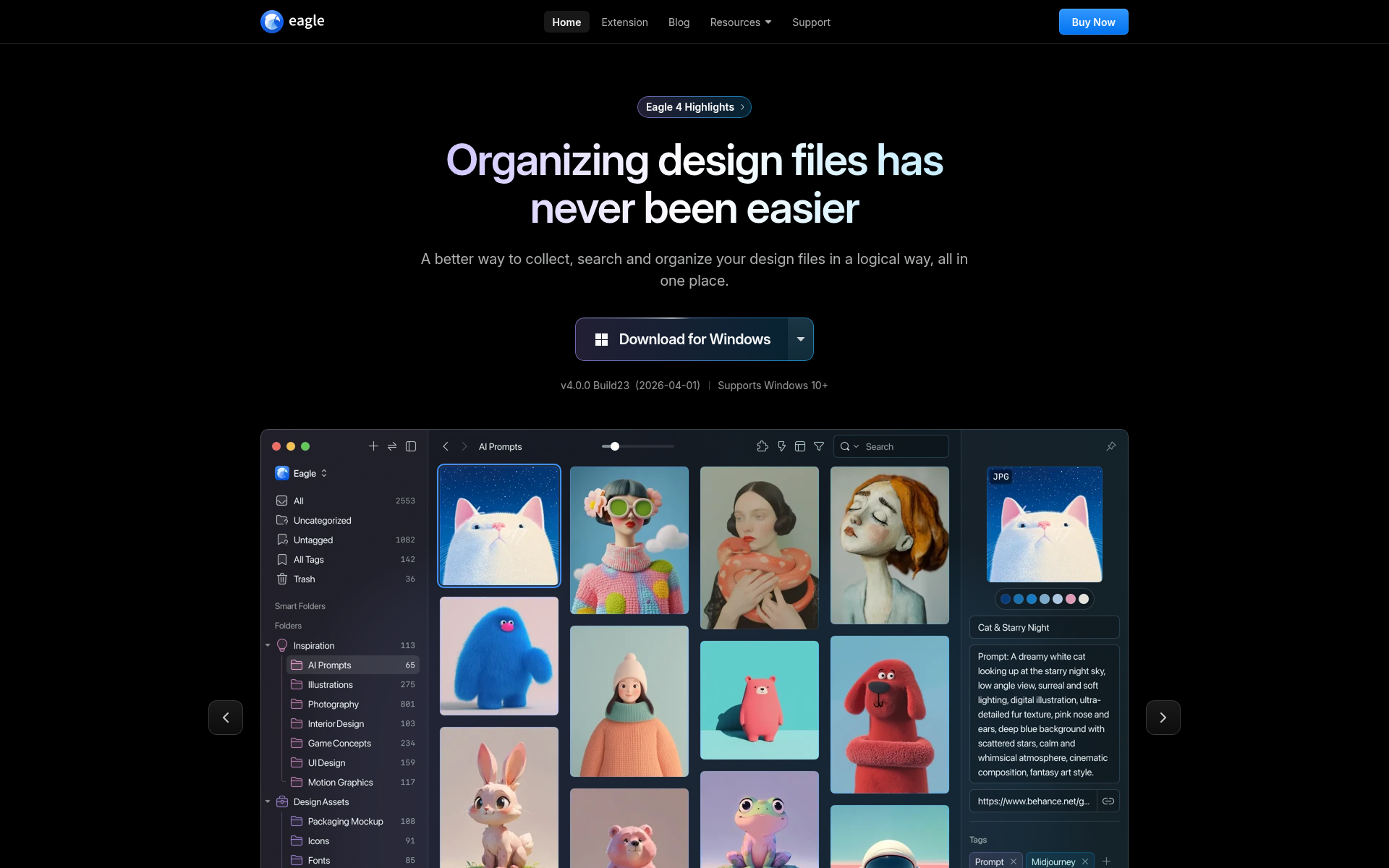
Task: Show the previous carousel slide
Action: point(226,718)
